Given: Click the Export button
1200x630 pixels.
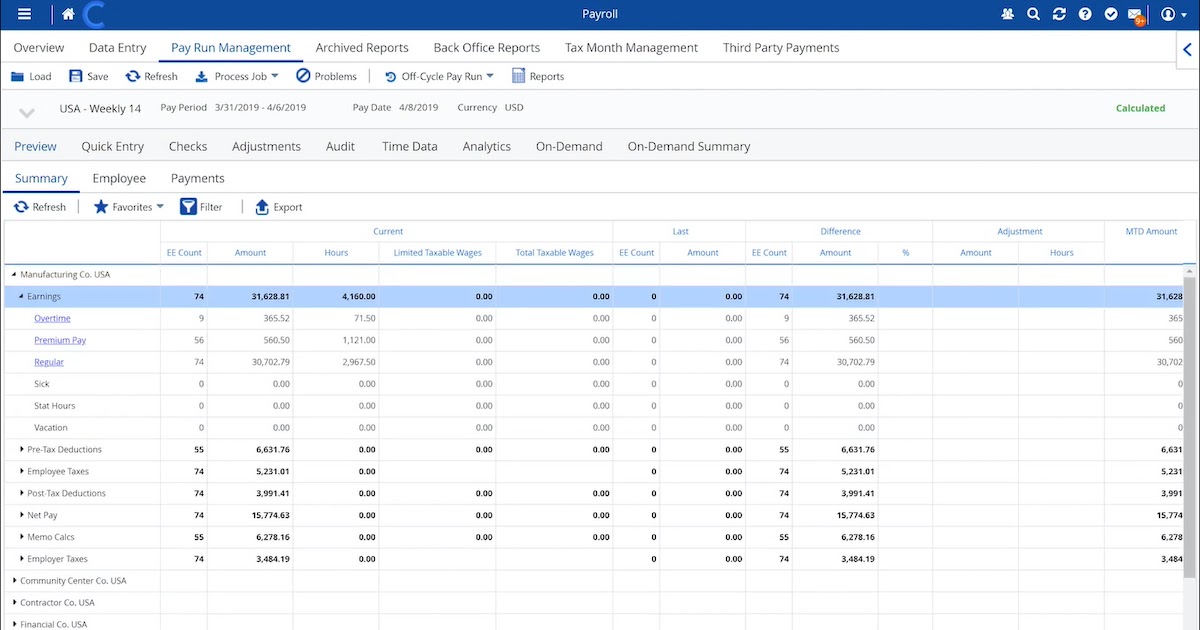Looking at the screenshot, I should coord(278,207).
